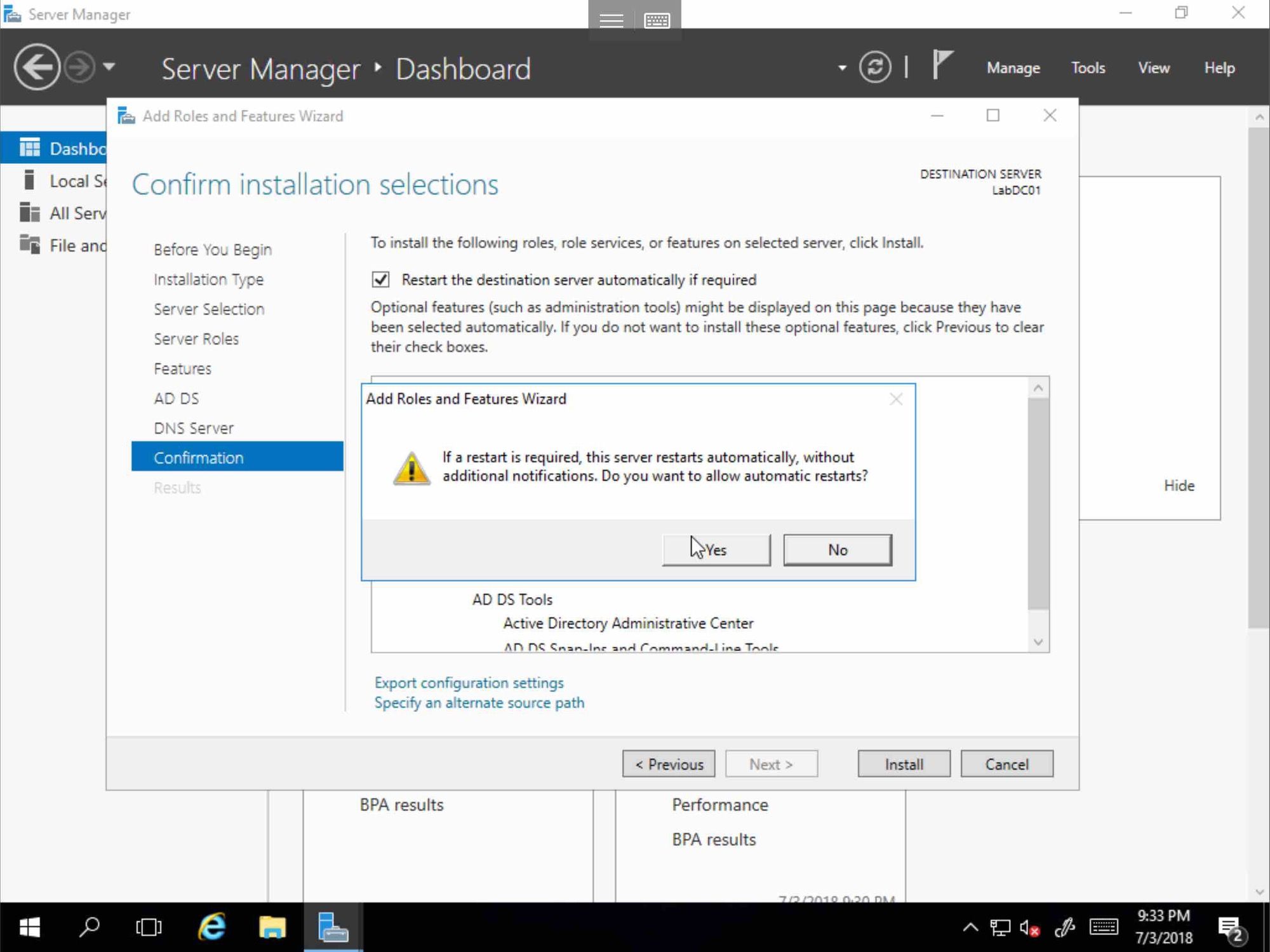Screen dimensions: 1270x952
Task: Select File and Storage Services in sidebar
Action: [54, 245]
